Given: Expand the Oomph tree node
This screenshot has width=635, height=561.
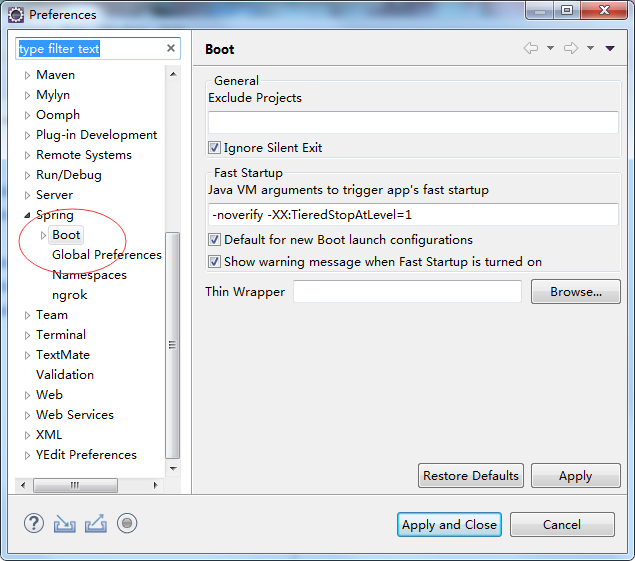Looking at the screenshot, I should (27, 115).
